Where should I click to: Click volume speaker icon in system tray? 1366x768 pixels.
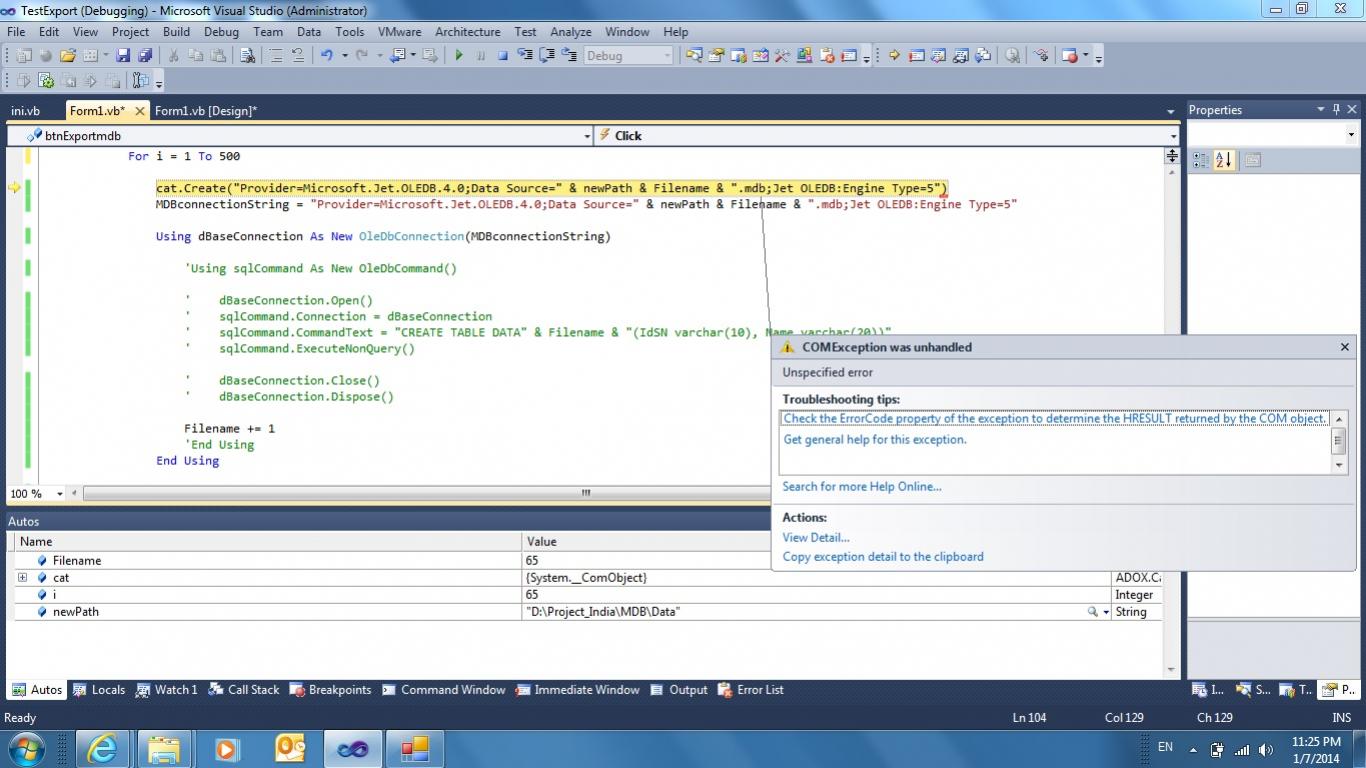tap(1266, 750)
